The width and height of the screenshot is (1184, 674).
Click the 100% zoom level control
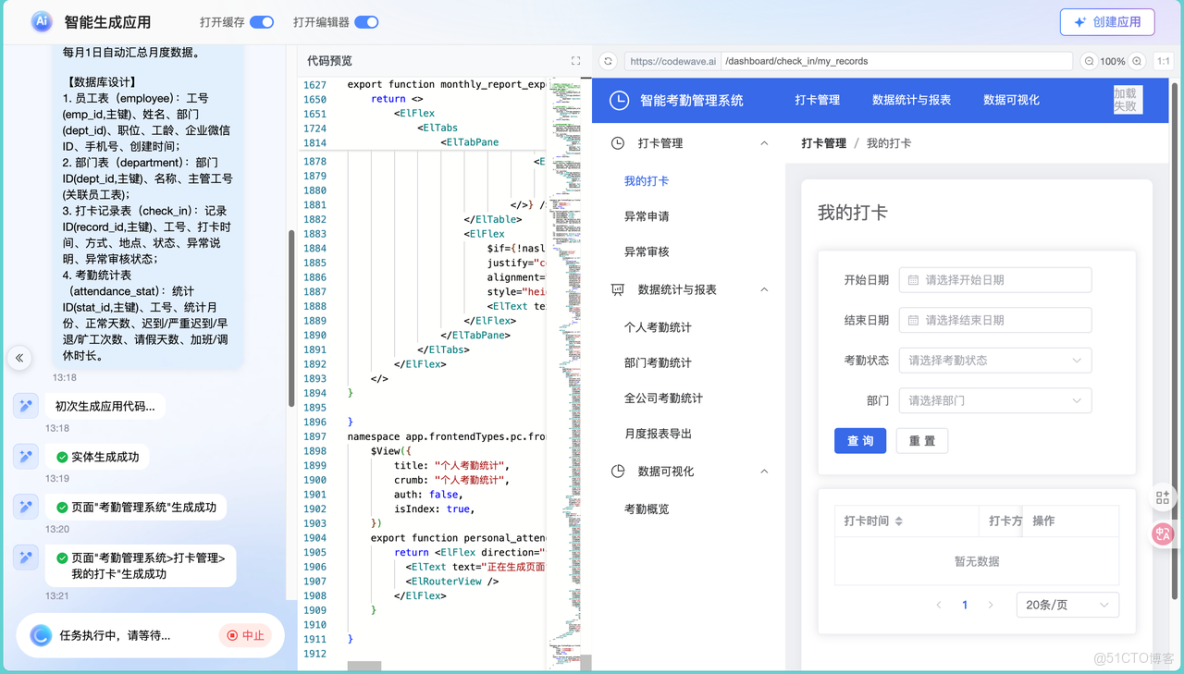[x=1112, y=61]
